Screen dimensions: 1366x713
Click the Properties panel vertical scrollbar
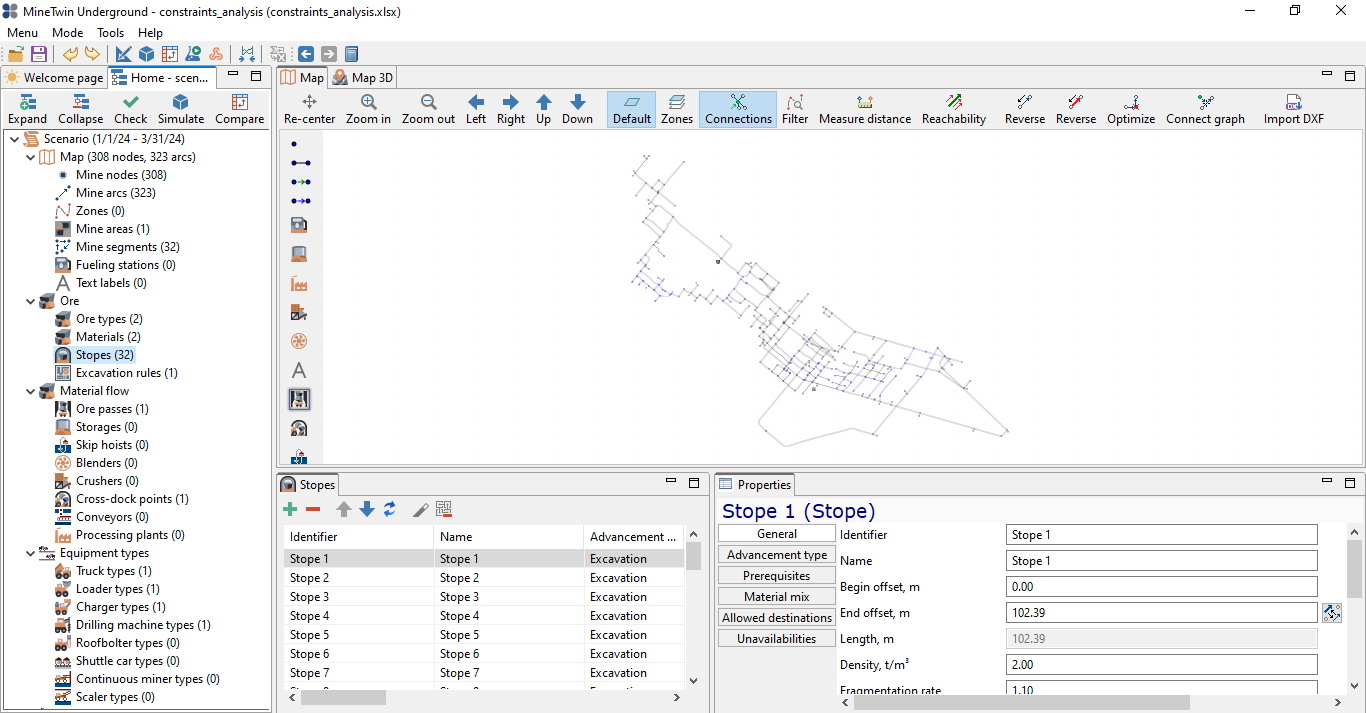click(x=1355, y=568)
